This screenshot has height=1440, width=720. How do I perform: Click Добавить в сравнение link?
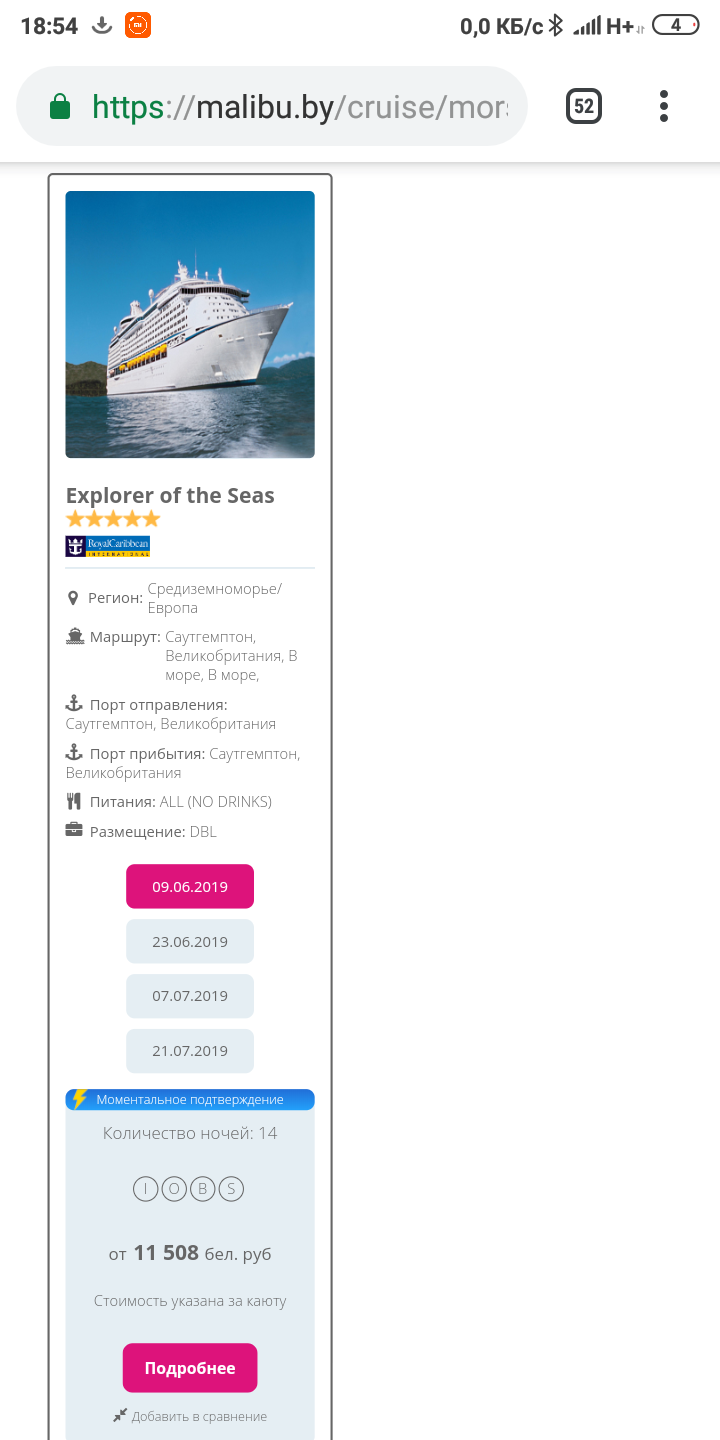pyautogui.click(x=199, y=1416)
